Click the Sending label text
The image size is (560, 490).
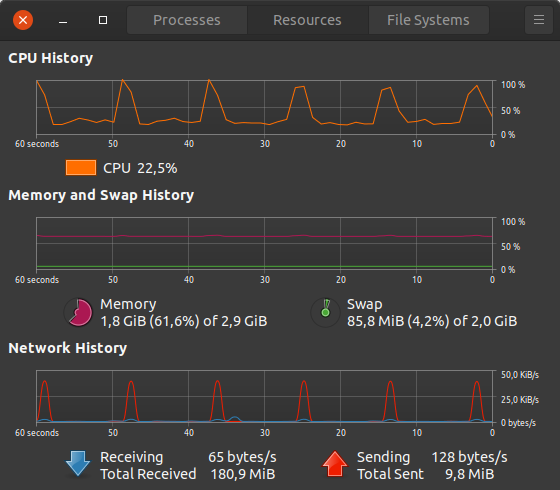384,457
